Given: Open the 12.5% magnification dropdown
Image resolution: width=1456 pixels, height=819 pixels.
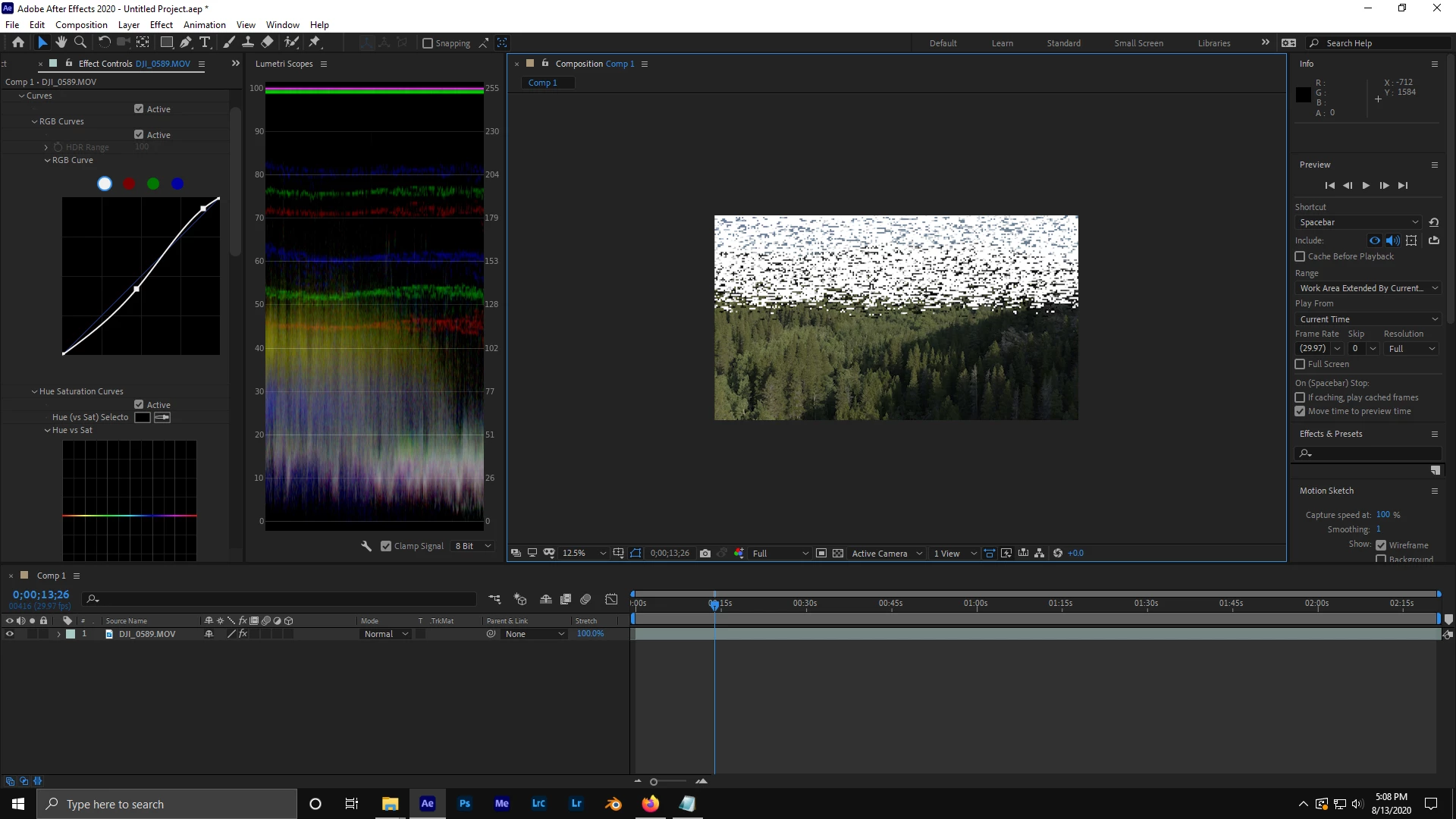Looking at the screenshot, I should pyautogui.click(x=584, y=554).
